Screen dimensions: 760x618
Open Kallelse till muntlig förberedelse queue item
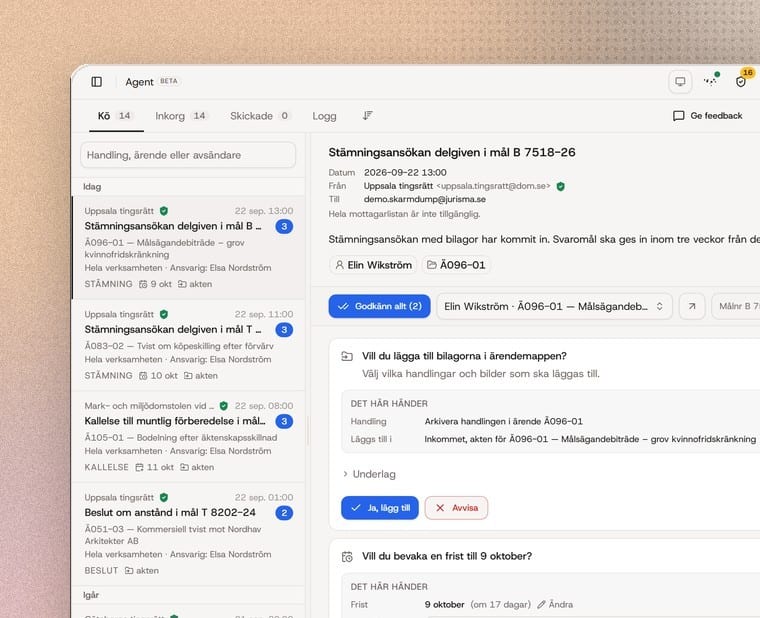click(x=188, y=437)
